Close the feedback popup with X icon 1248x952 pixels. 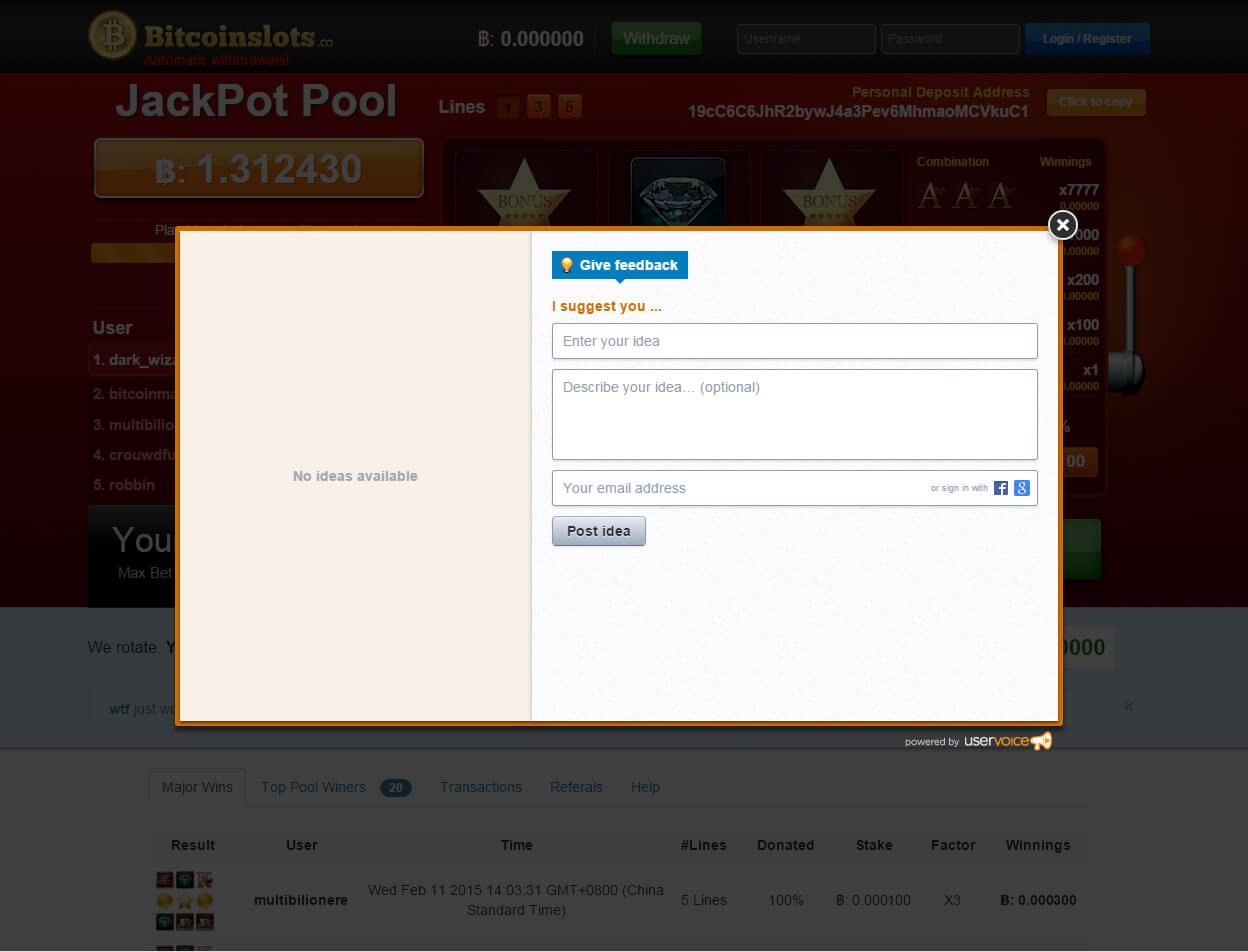pyautogui.click(x=1063, y=225)
